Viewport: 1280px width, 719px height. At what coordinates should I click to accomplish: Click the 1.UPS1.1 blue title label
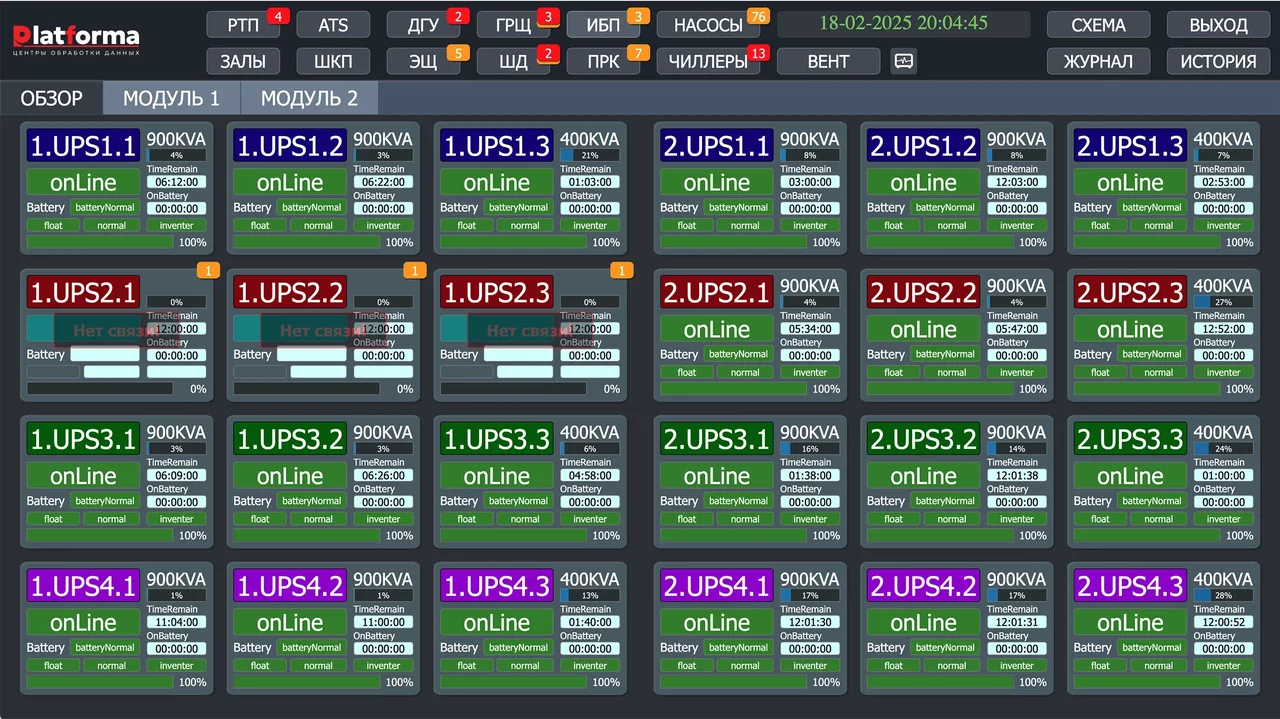(x=83, y=146)
